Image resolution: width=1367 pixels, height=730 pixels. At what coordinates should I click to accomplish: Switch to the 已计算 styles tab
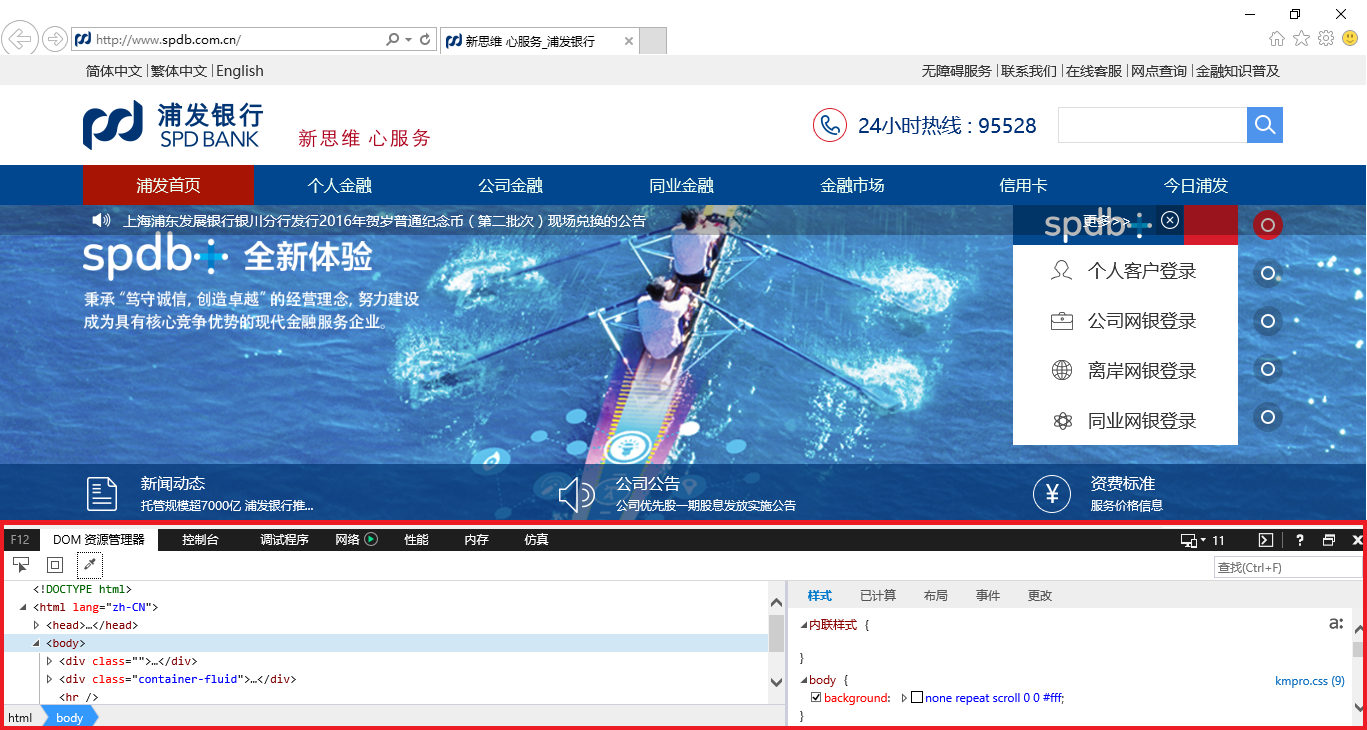[878, 595]
